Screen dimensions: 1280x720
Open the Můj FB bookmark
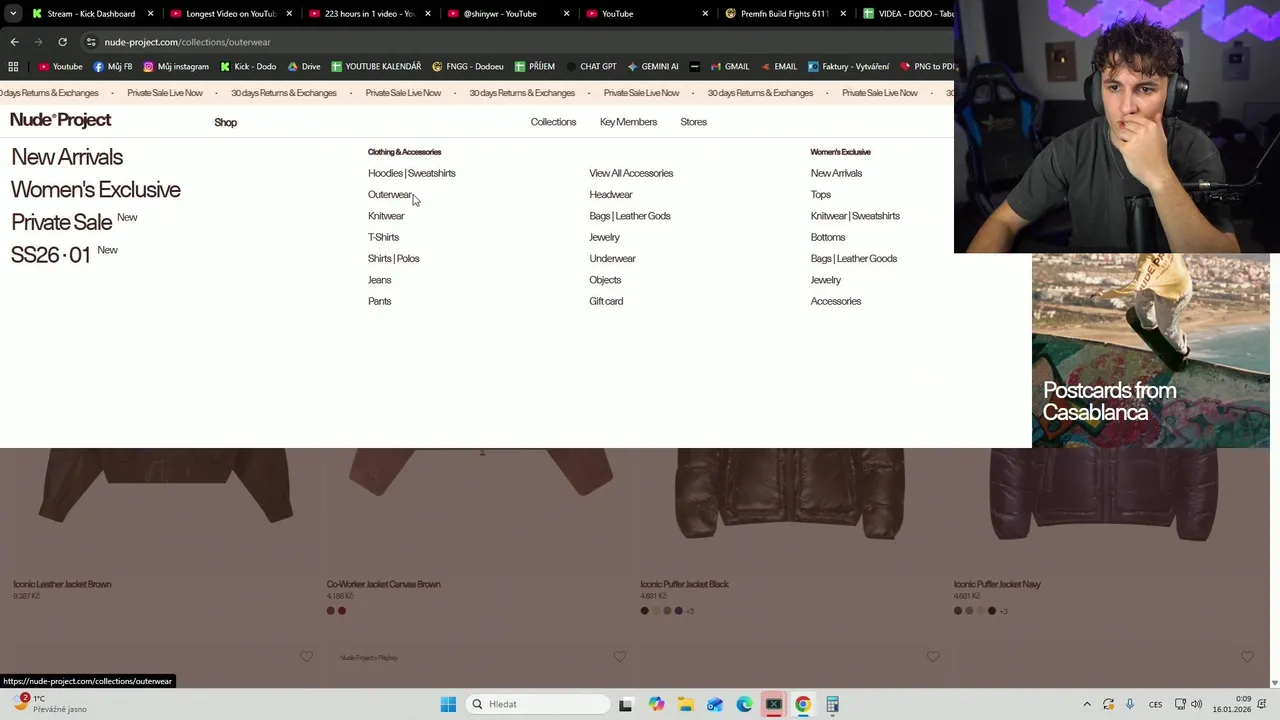click(x=113, y=67)
